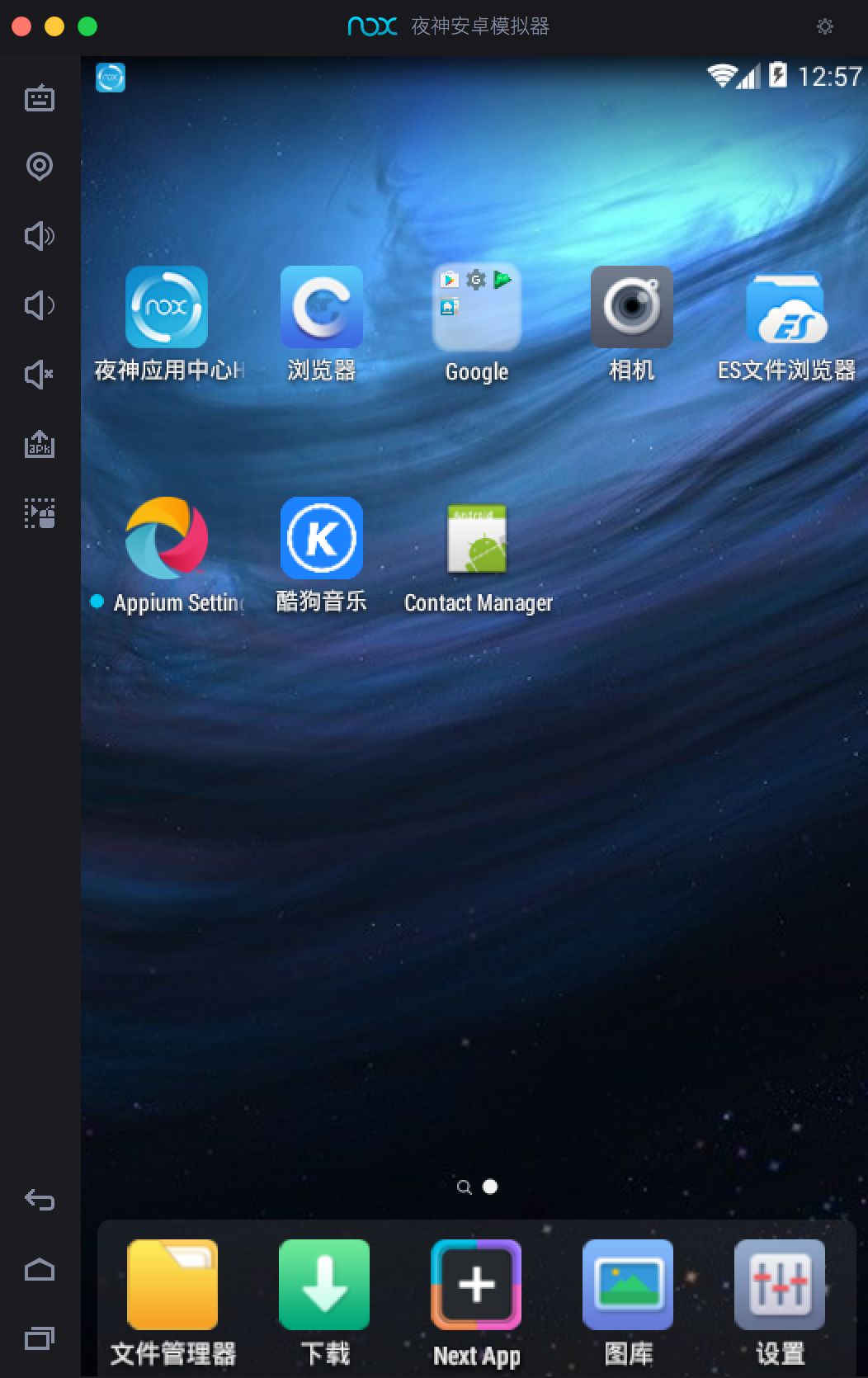Open the 浏览器 browser app

click(322, 307)
